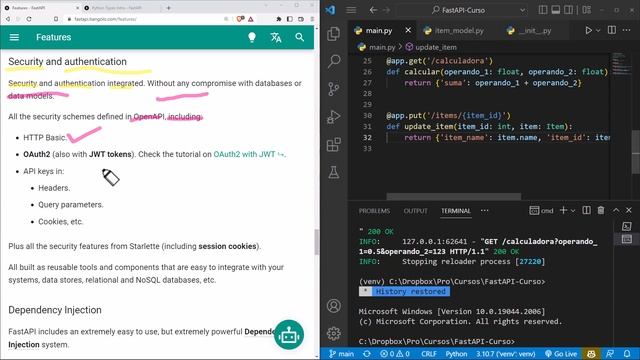The width and height of the screenshot is (640, 360).
Task: Open the Manage gear menu
Action: (333, 333)
